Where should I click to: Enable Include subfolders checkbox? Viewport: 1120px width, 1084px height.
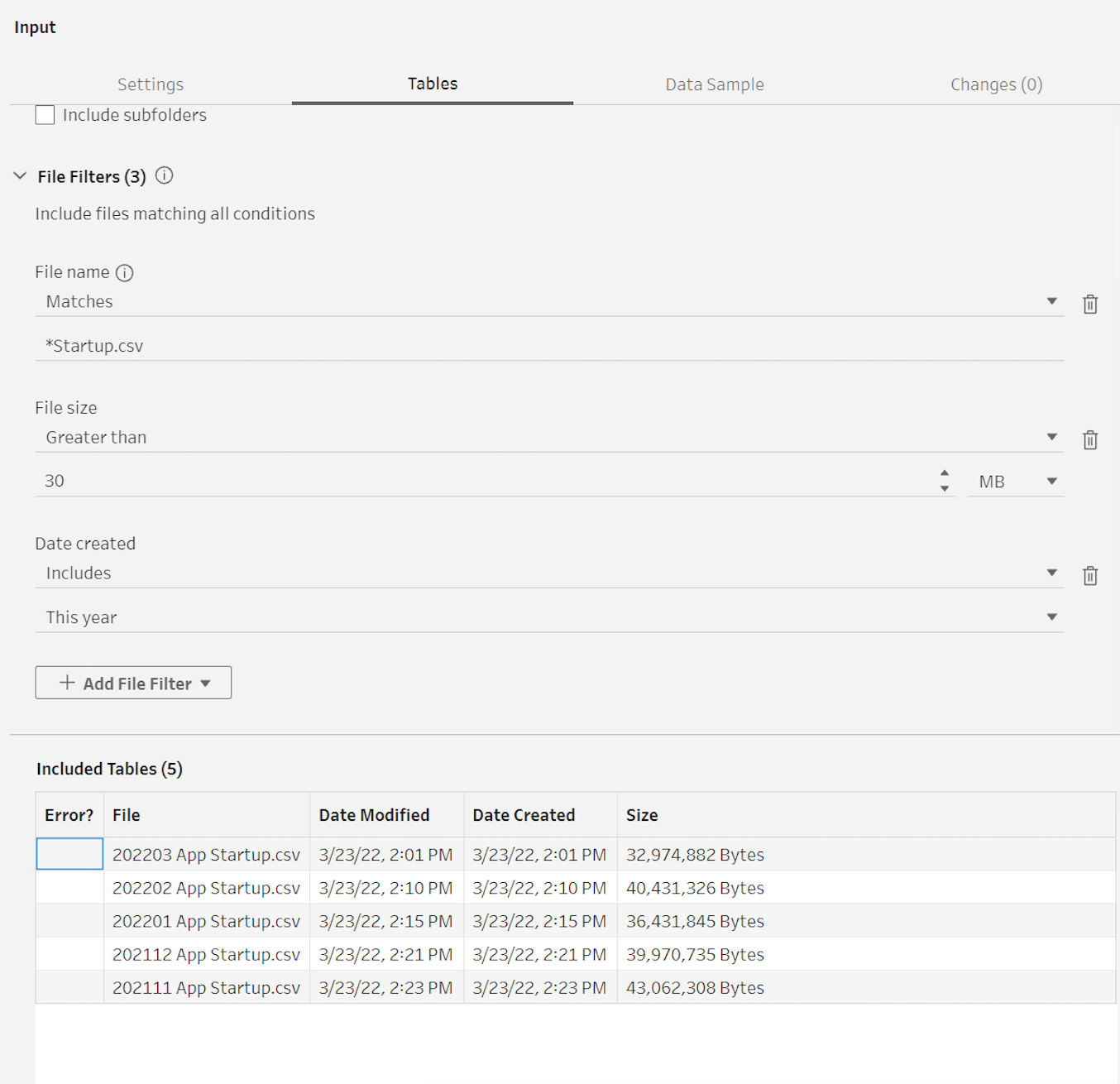coord(45,115)
